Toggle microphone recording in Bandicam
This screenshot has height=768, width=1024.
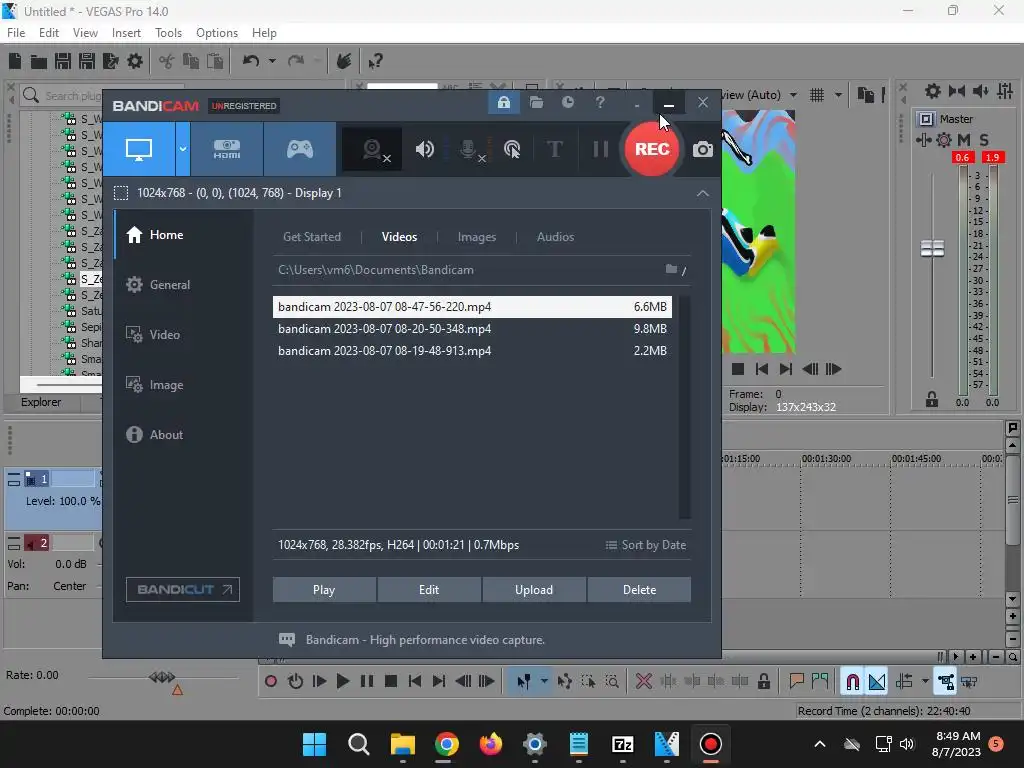(472, 150)
